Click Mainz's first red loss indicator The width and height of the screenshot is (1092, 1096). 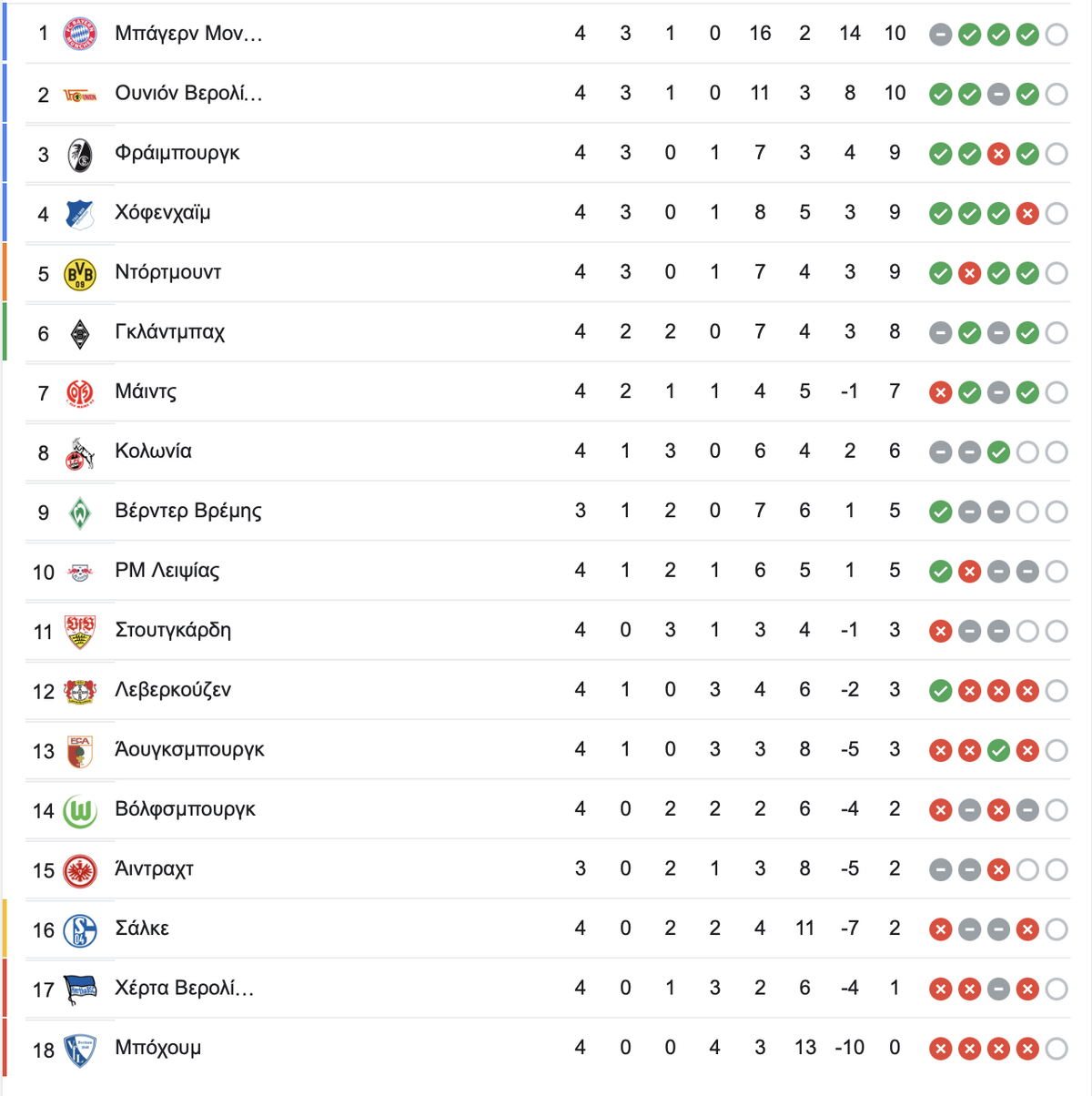(941, 392)
